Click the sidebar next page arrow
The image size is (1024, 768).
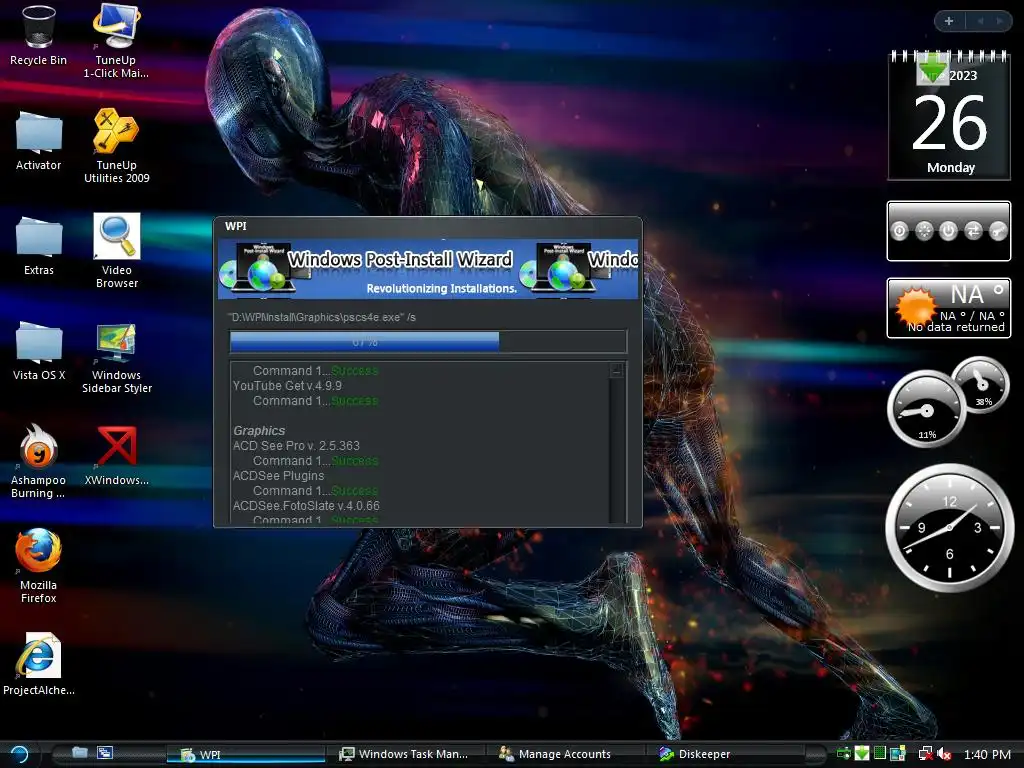(999, 21)
